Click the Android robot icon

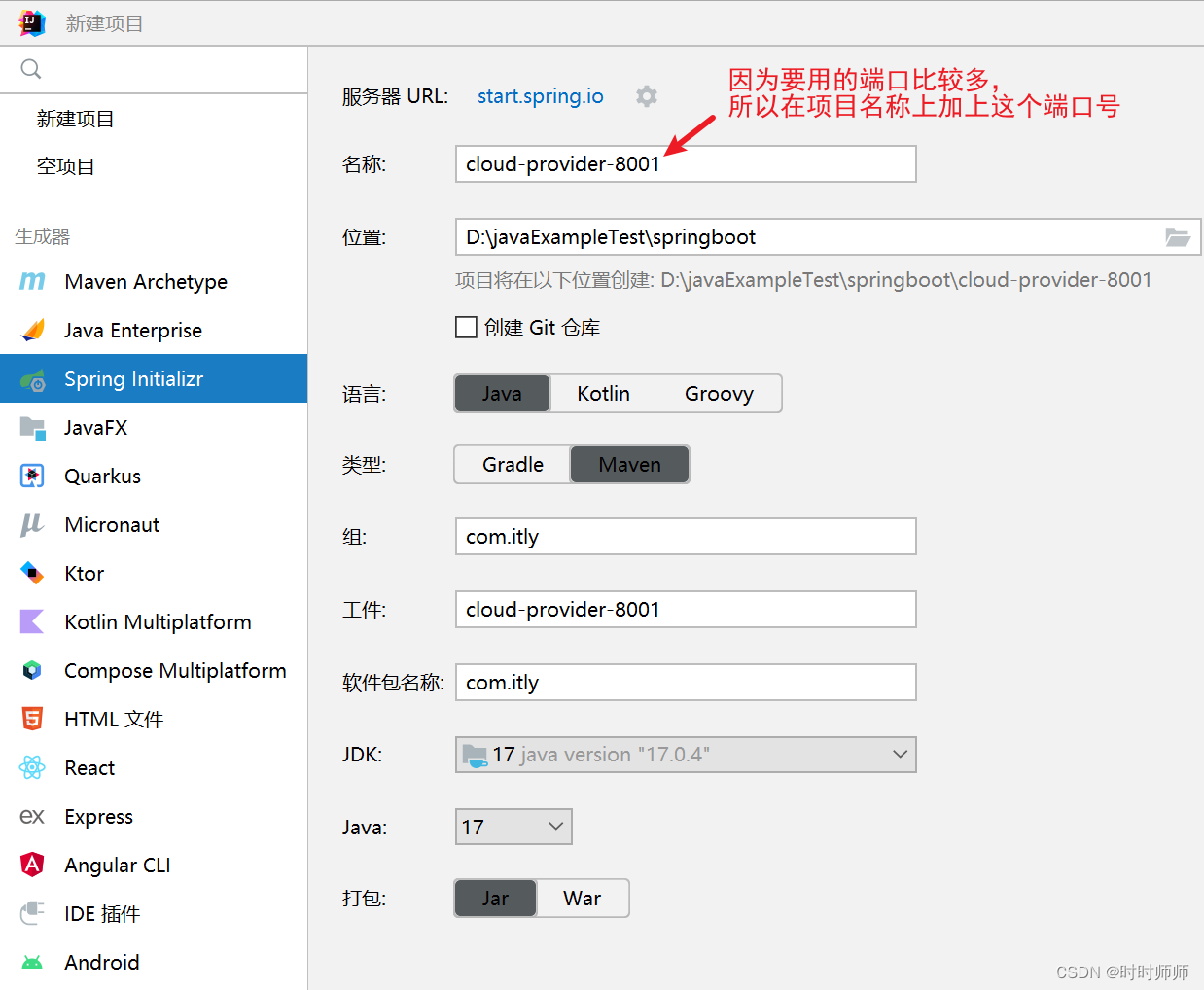tap(32, 962)
